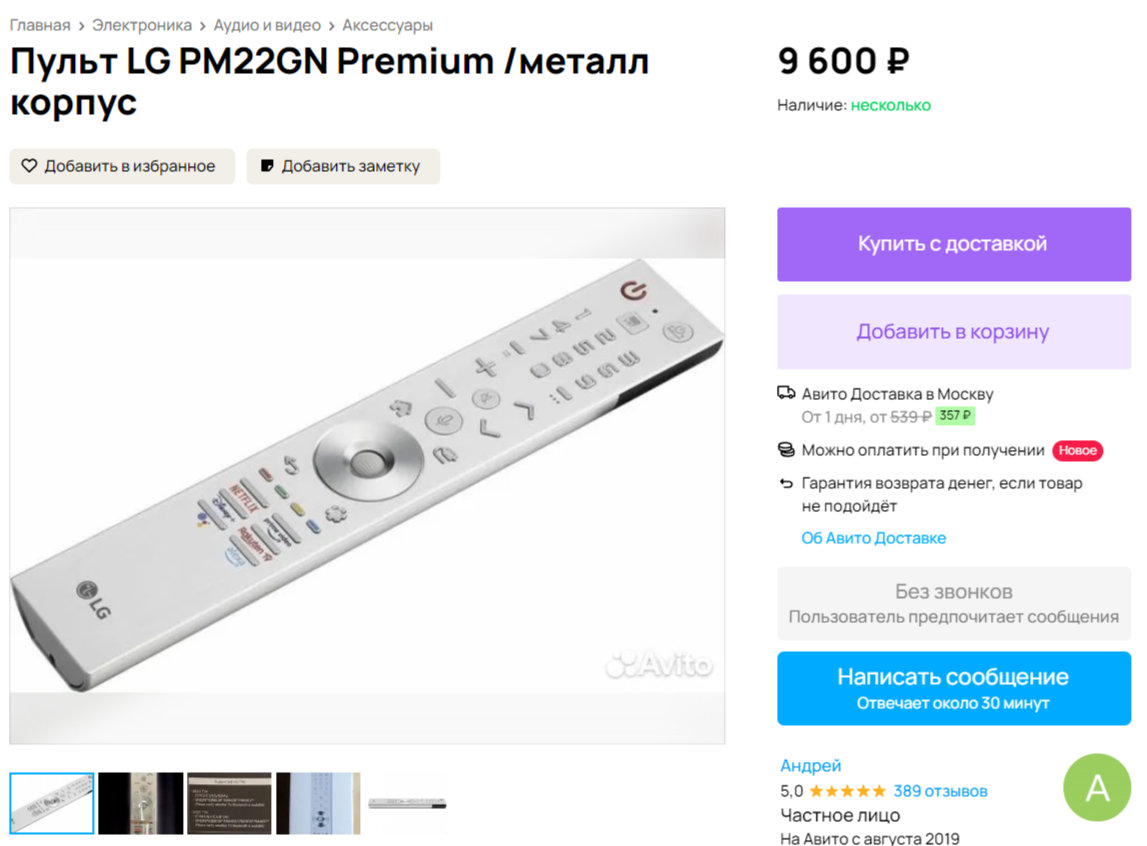
Task: Click Написать сообщение button
Action: [953, 688]
